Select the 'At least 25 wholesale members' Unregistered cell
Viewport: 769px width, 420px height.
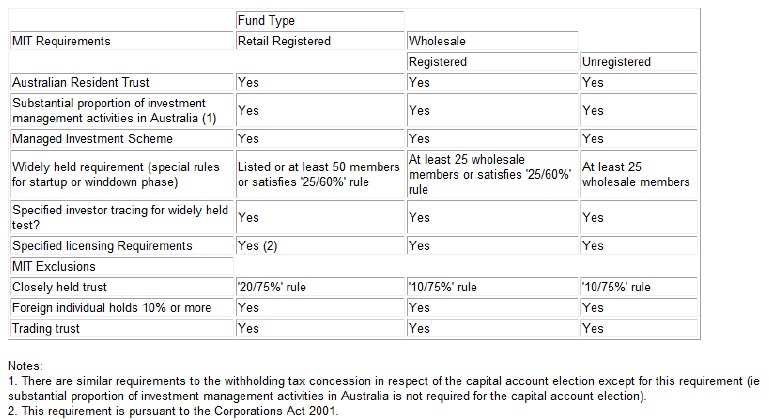[x=639, y=174]
